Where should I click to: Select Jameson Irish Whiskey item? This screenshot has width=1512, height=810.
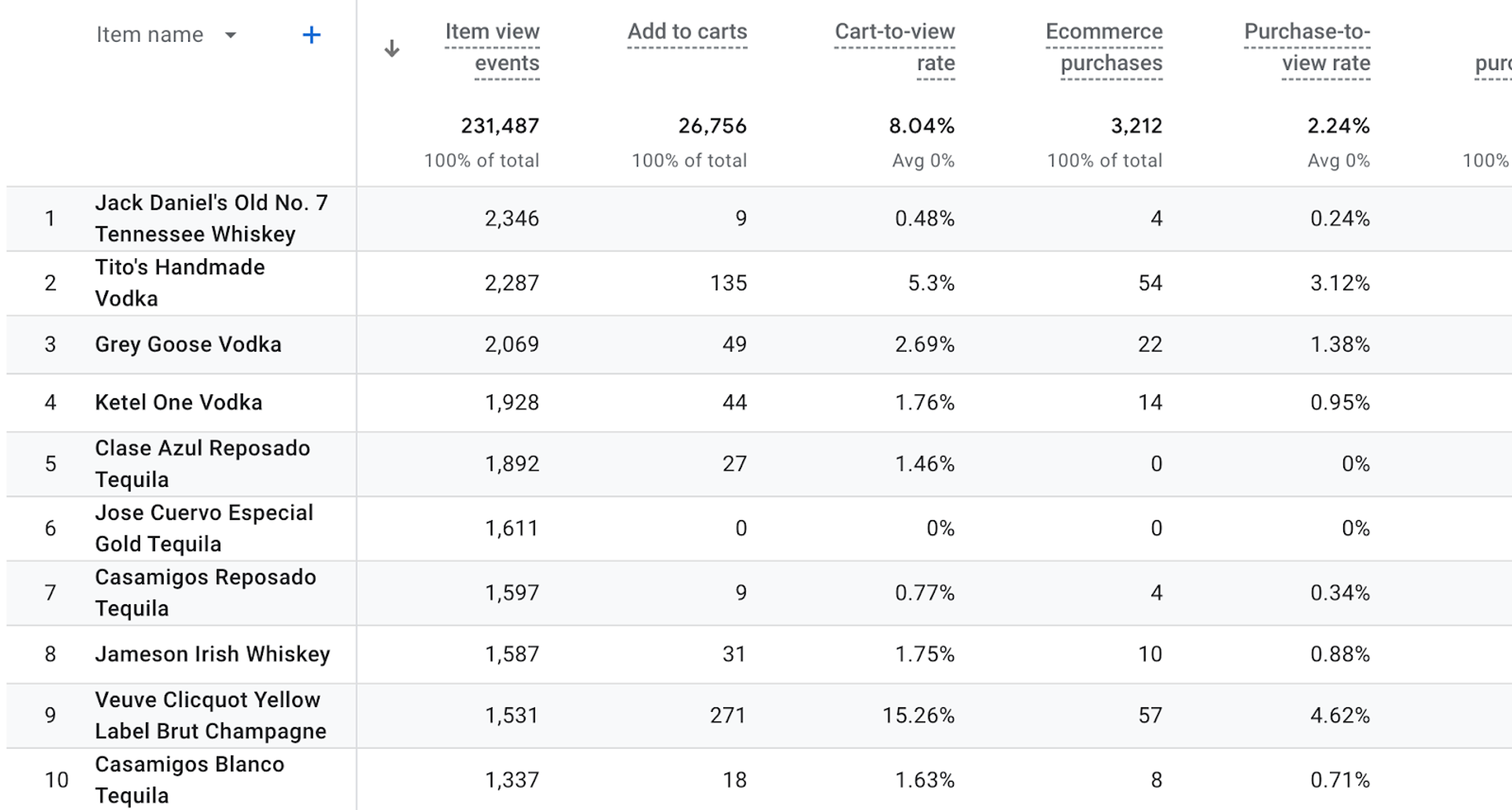coord(213,654)
